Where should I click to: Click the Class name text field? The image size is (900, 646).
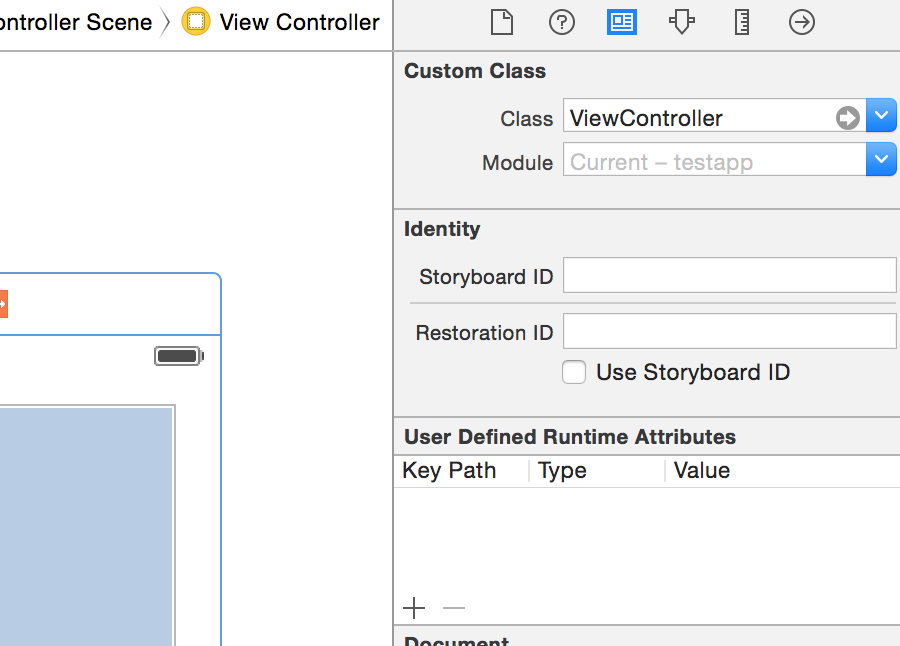[x=698, y=117]
